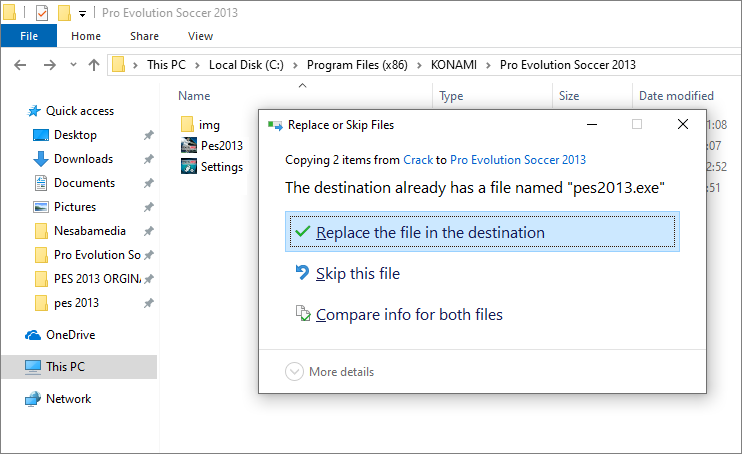
Task: Choose Skip this file option
Action: pos(358,274)
